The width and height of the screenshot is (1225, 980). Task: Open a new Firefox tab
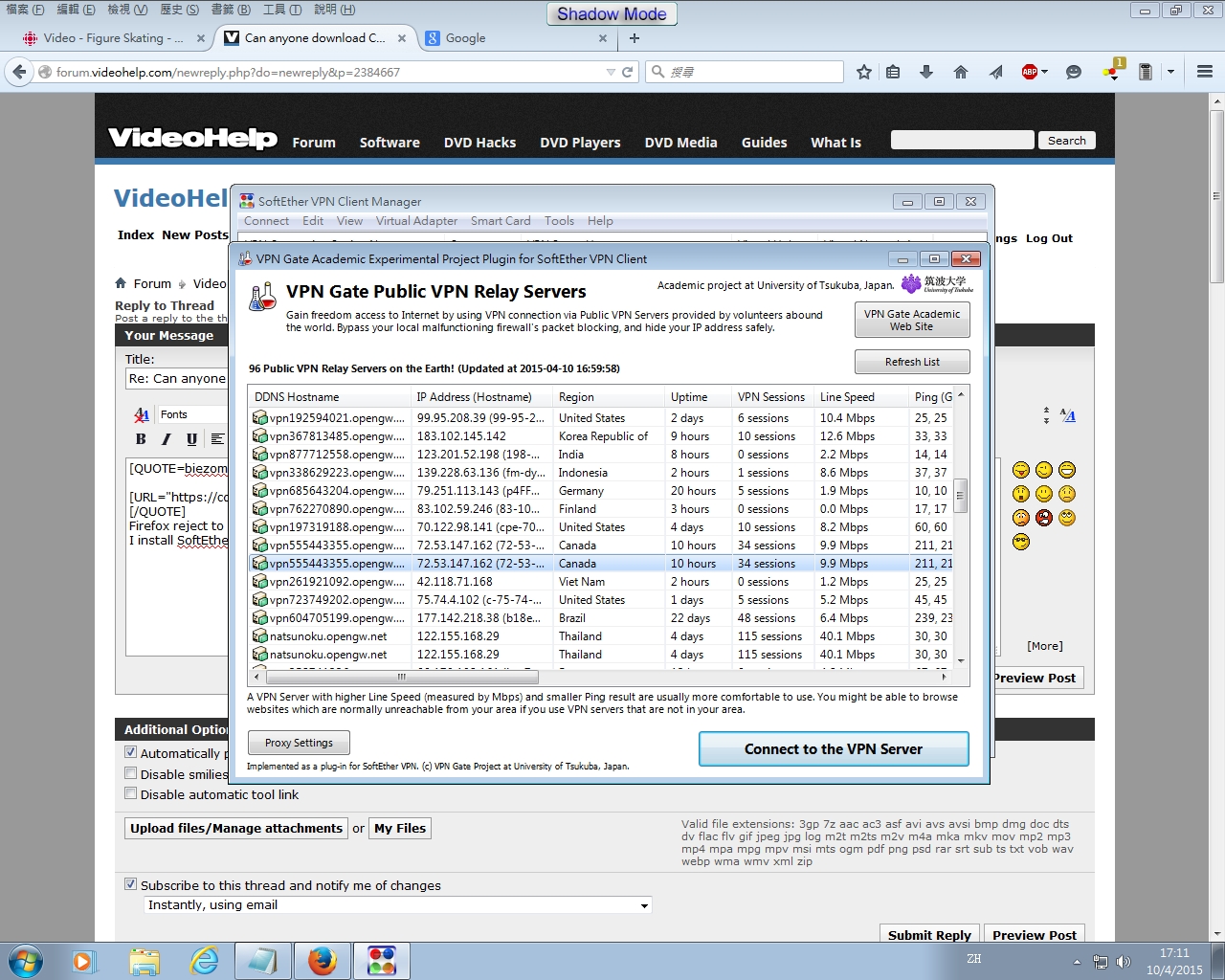click(634, 38)
